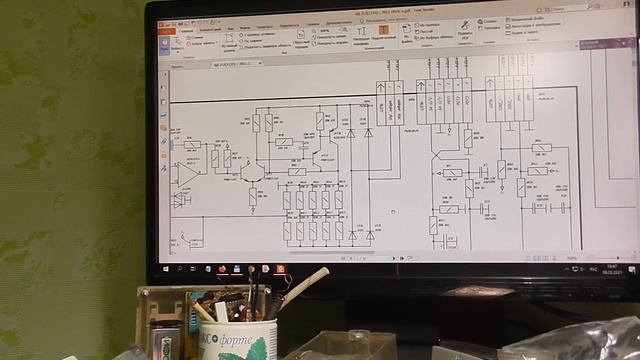
Task: Create PDF from file button
Action: [x=406, y=34]
